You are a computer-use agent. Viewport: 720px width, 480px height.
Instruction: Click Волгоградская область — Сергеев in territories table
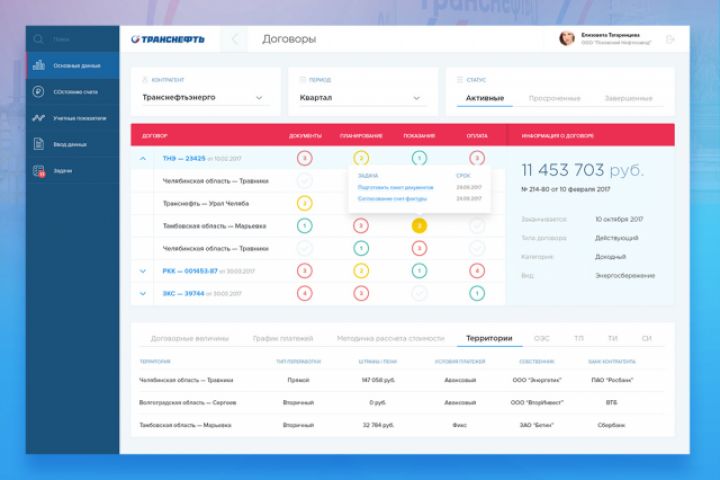click(187, 402)
